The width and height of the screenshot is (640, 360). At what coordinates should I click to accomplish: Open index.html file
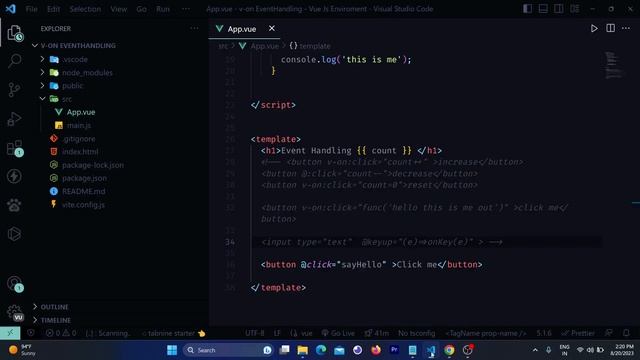pos(80,152)
